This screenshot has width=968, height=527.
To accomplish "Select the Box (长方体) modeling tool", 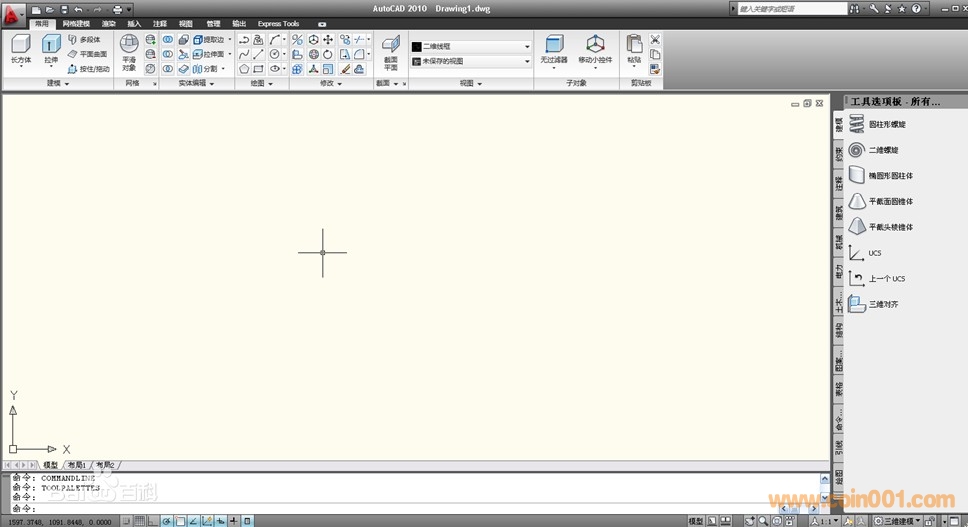I will (21, 48).
